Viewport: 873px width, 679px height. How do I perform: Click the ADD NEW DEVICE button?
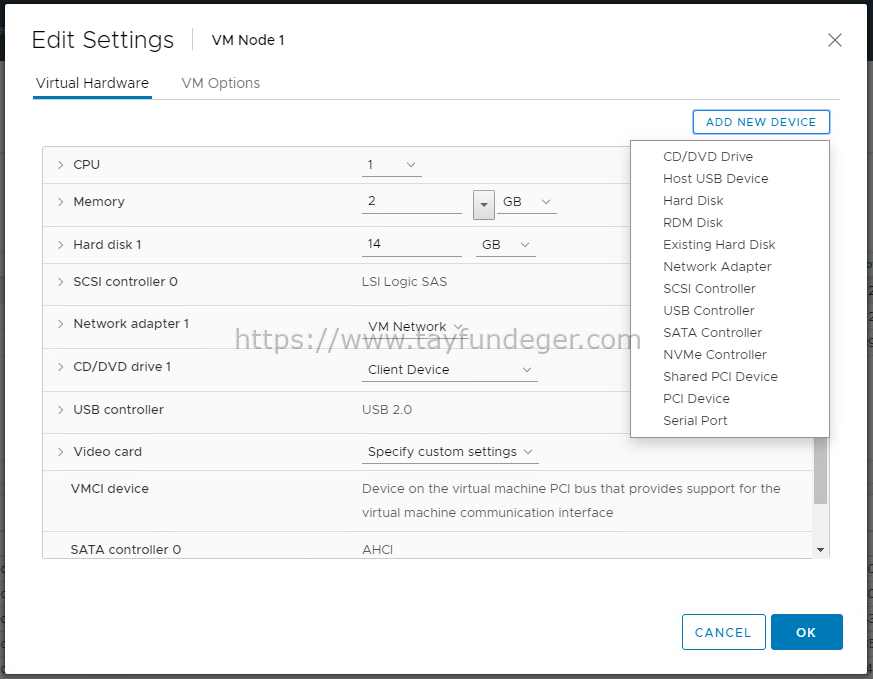[761, 122]
